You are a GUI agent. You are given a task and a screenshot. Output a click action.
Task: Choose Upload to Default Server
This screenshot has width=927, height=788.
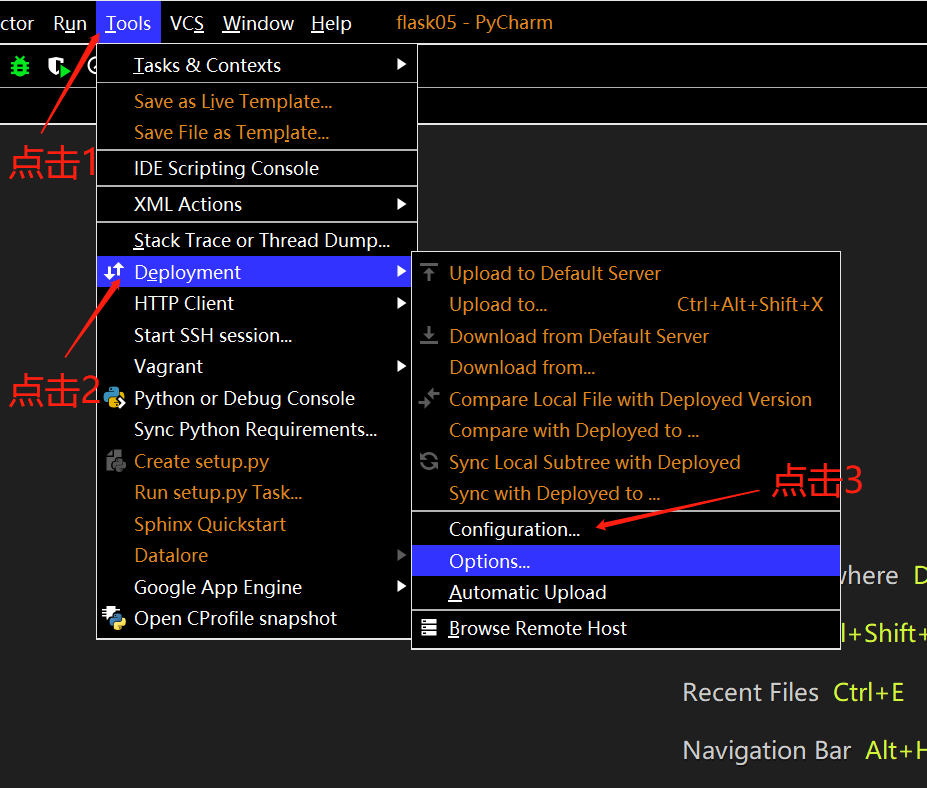pyautogui.click(x=625, y=273)
